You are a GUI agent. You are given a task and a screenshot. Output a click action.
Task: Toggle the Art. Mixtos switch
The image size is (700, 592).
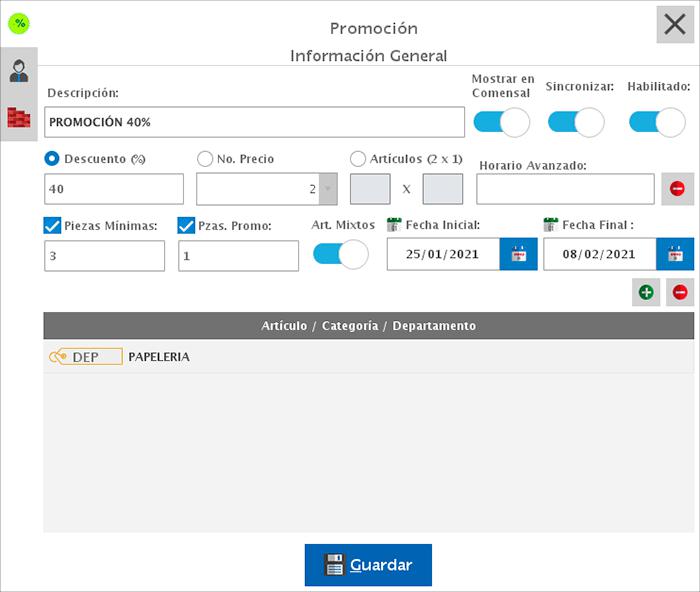(x=341, y=254)
